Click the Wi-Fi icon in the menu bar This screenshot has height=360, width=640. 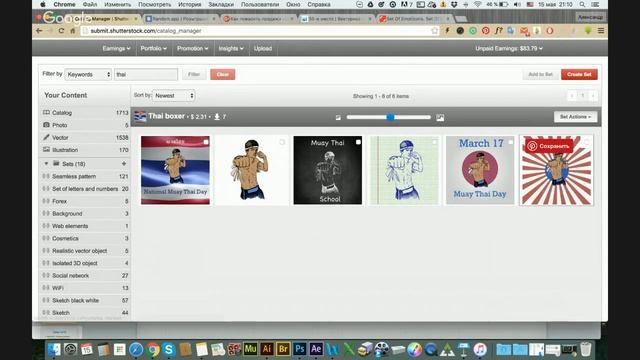477,4
